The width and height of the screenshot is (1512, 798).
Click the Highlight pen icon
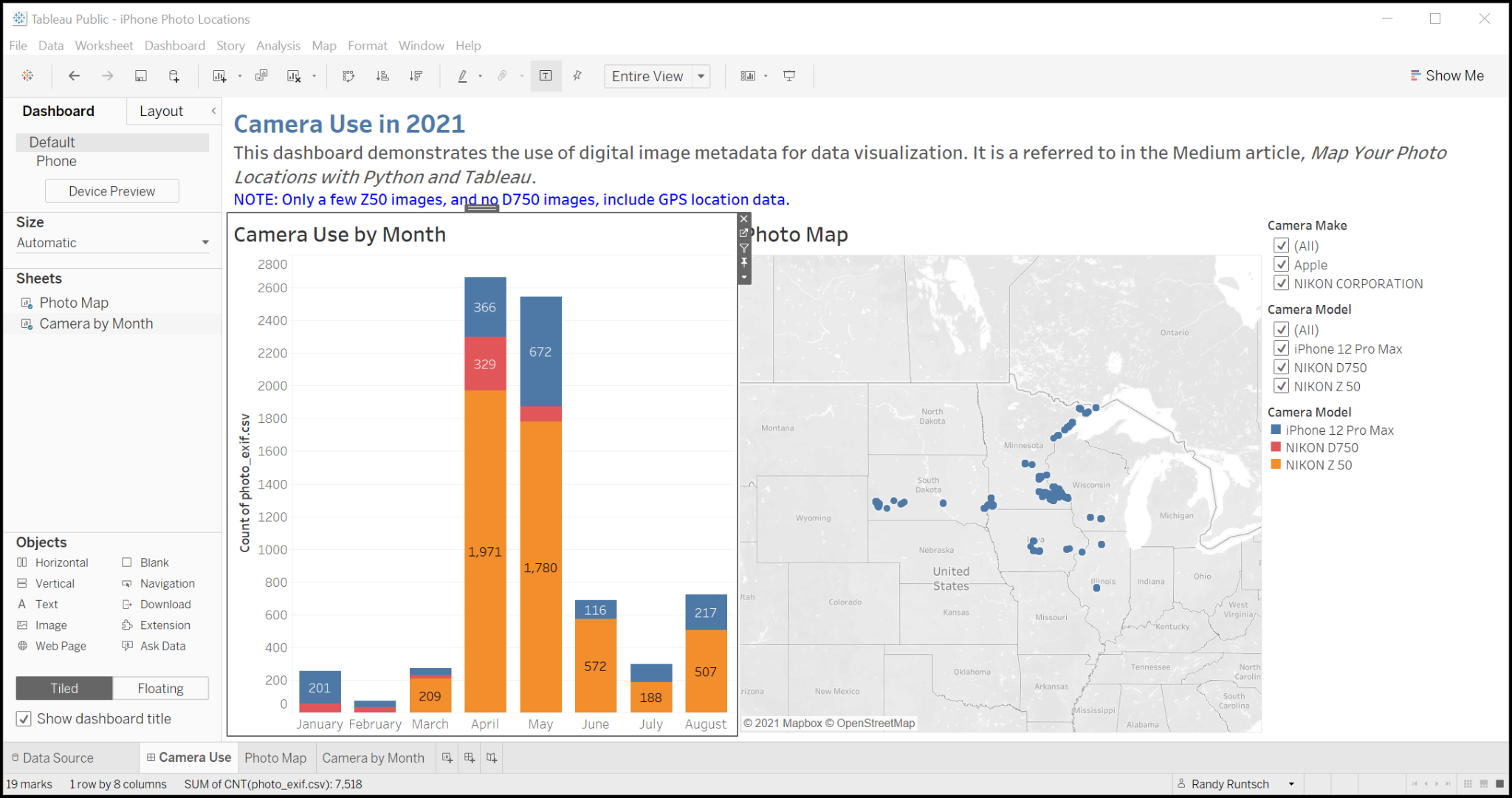point(463,76)
